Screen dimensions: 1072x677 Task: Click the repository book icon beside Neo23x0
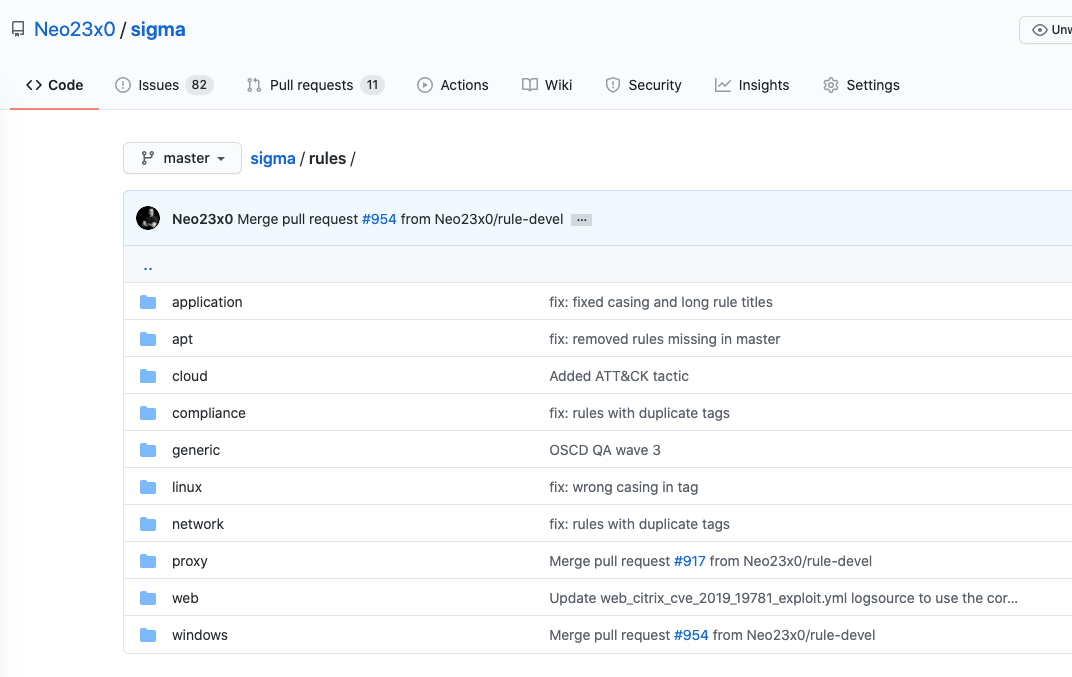pyautogui.click(x=18, y=30)
